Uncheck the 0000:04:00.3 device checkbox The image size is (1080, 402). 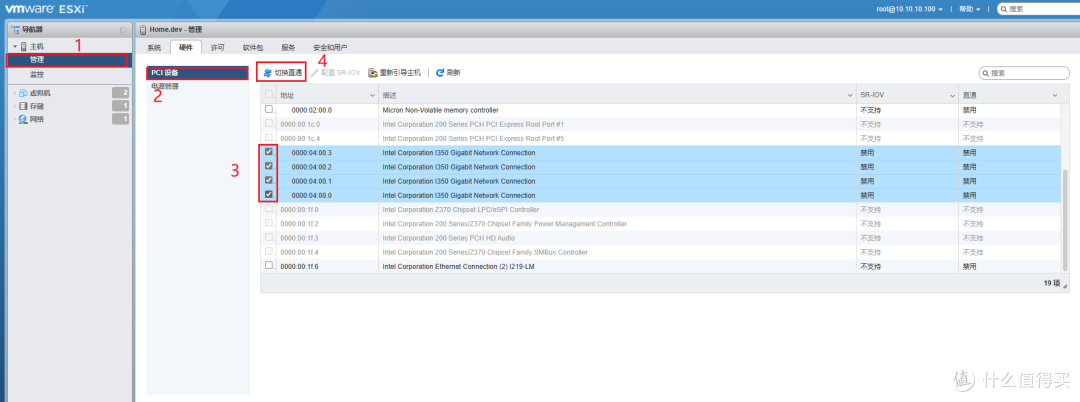click(268, 152)
